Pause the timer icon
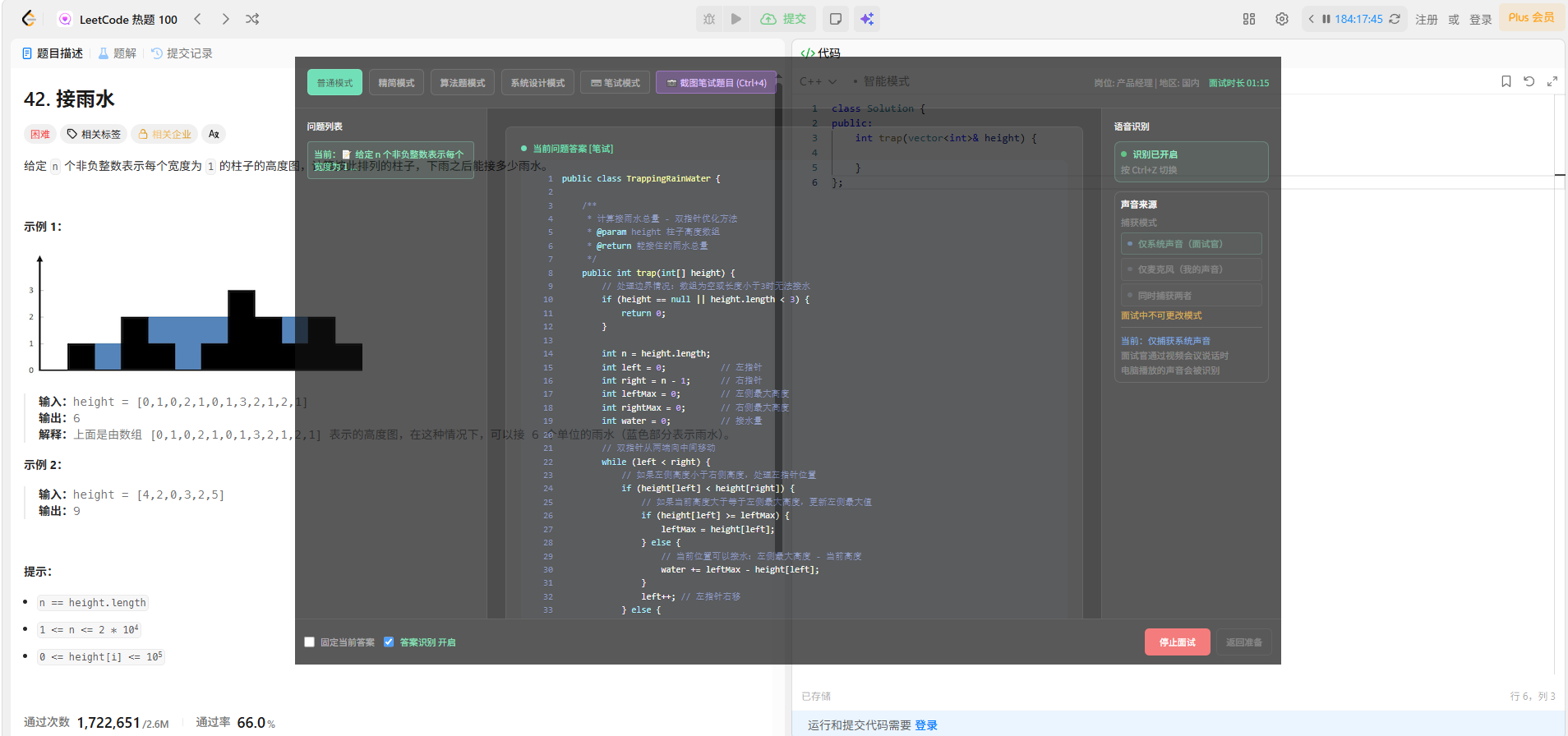Image resolution: width=1568 pixels, height=736 pixels. pyautogui.click(x=1326, y=19)
